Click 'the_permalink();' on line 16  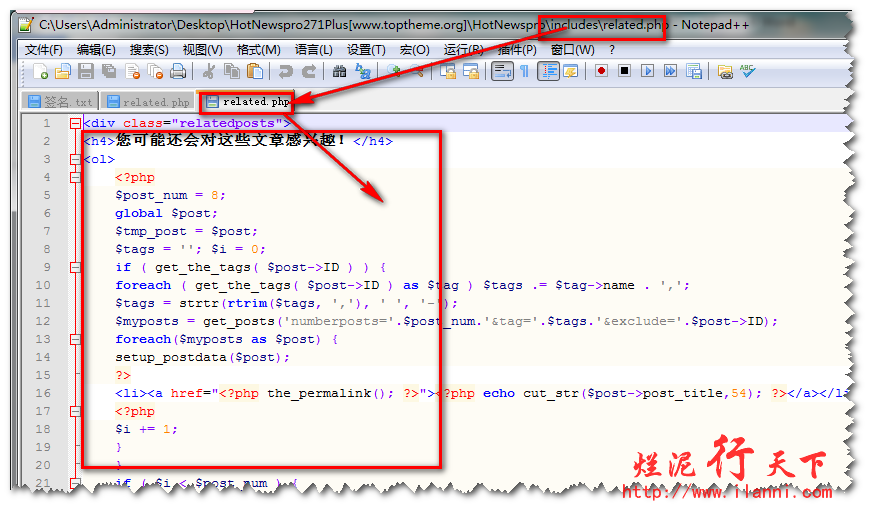pos(330,394)
